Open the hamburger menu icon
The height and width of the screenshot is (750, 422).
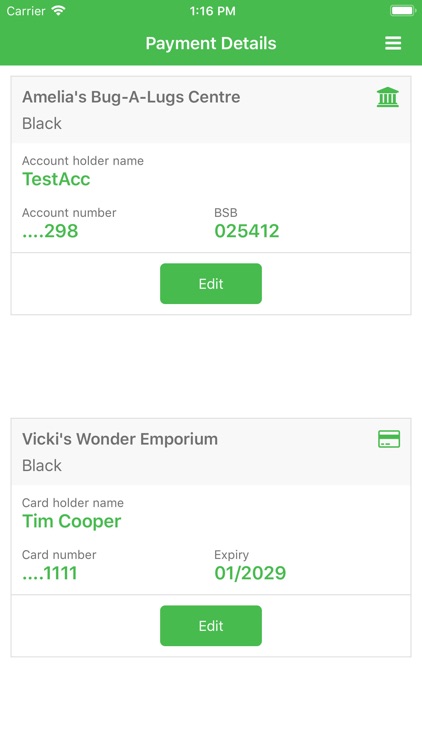(393, 44)
